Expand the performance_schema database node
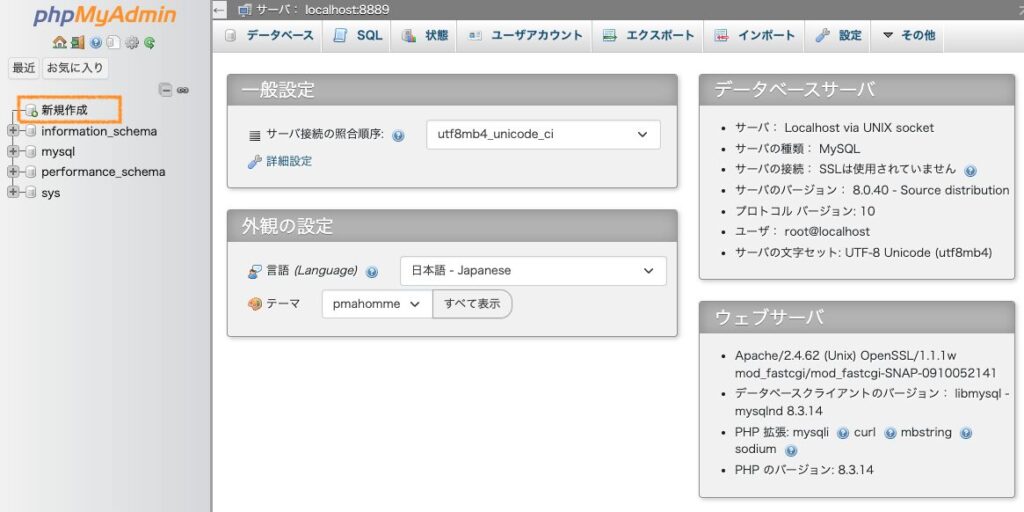 (x=12, y=172)
